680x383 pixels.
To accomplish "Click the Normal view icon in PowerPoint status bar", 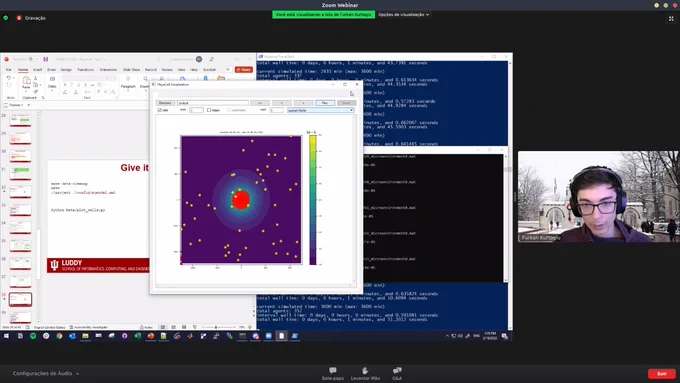I will point(163,327).
